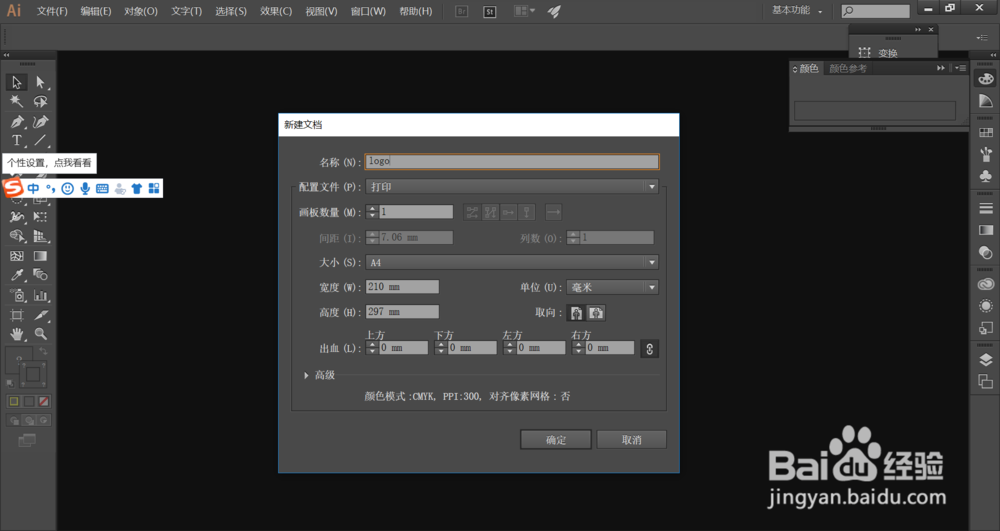Toggle the bleed link chain button
The image size is (1000, 531).
click(x=649, y=349)
